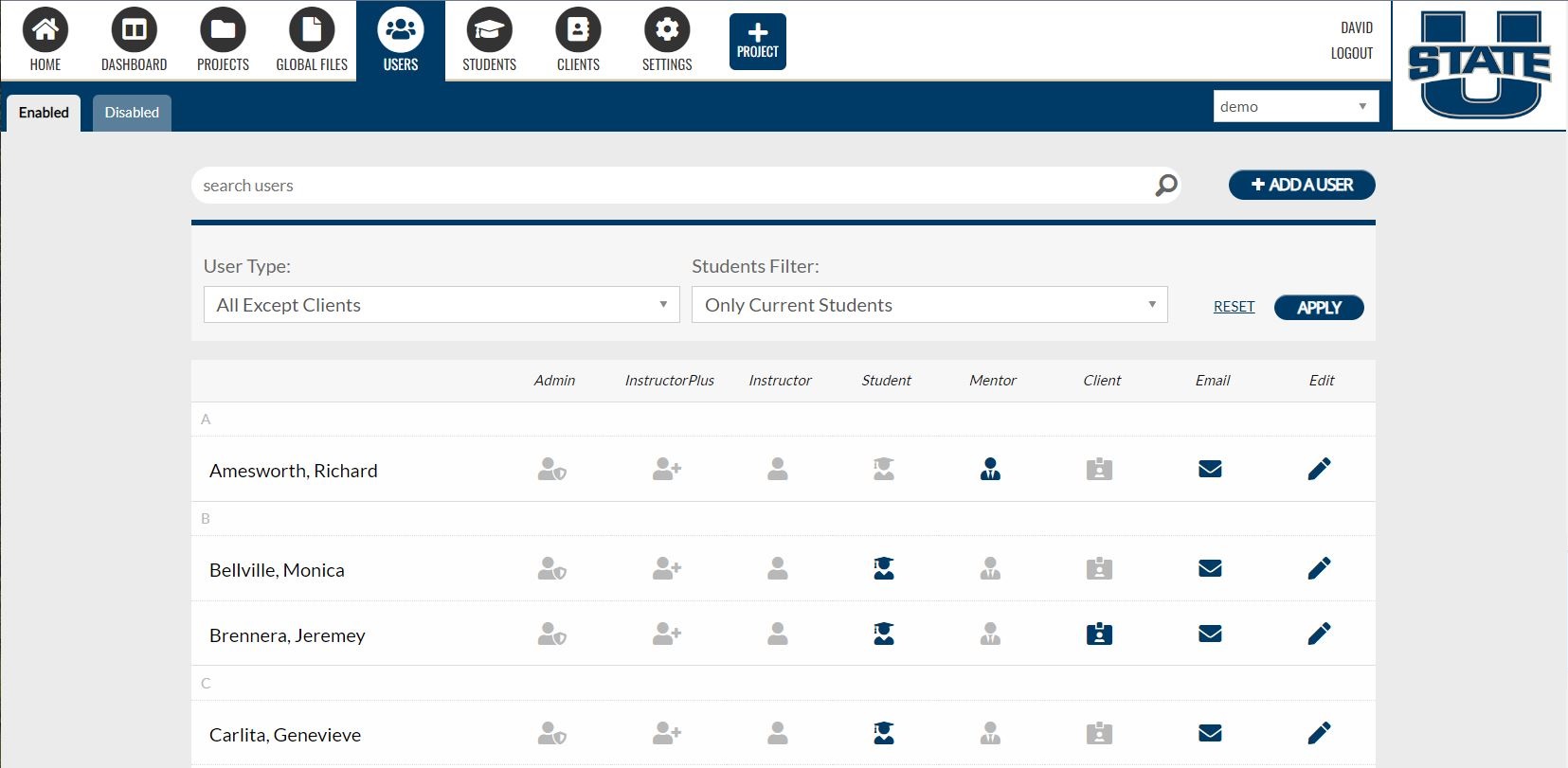The height and width of the screenshot is (768, 1568).
Task: Email Richard Amesworth
Action: [1210, 469]
